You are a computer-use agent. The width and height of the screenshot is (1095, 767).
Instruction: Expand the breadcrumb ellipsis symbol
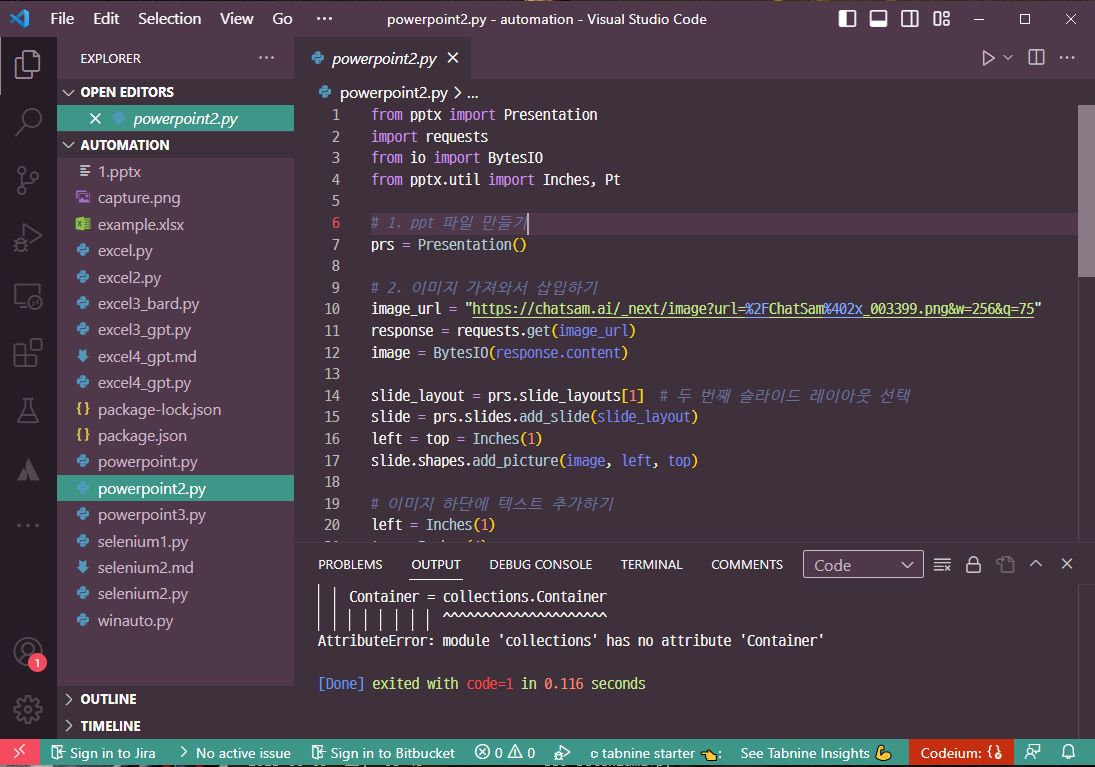[473, 93]
